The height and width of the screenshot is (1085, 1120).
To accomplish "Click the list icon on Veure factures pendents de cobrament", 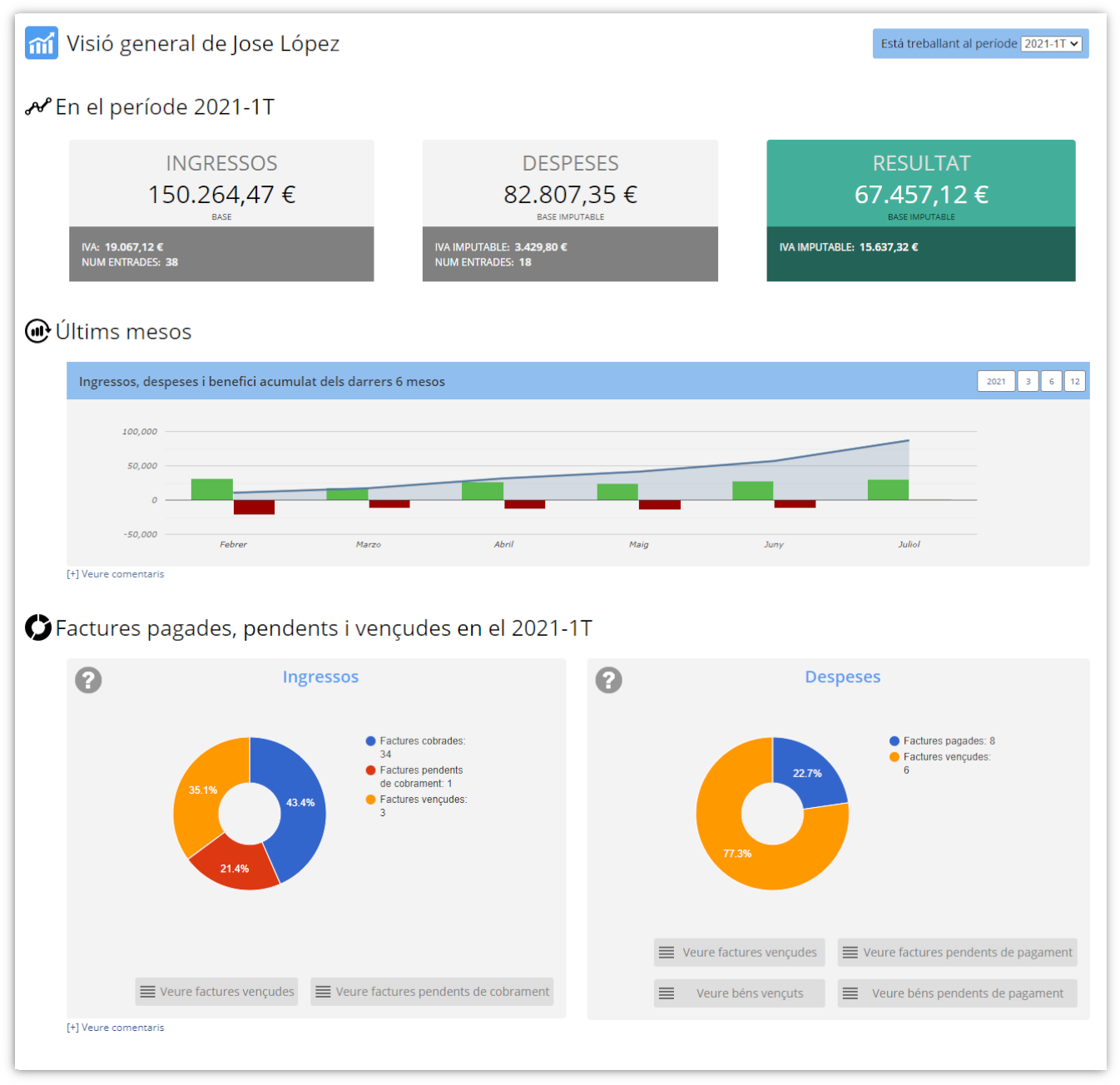I will (x=324, y=992).
